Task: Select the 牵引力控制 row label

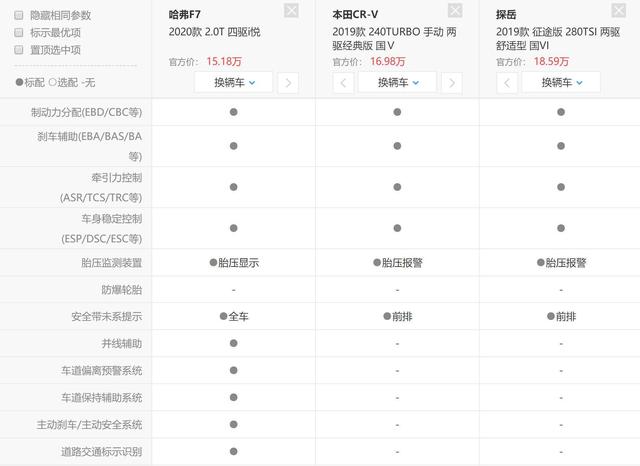Action: coord(101,187)
